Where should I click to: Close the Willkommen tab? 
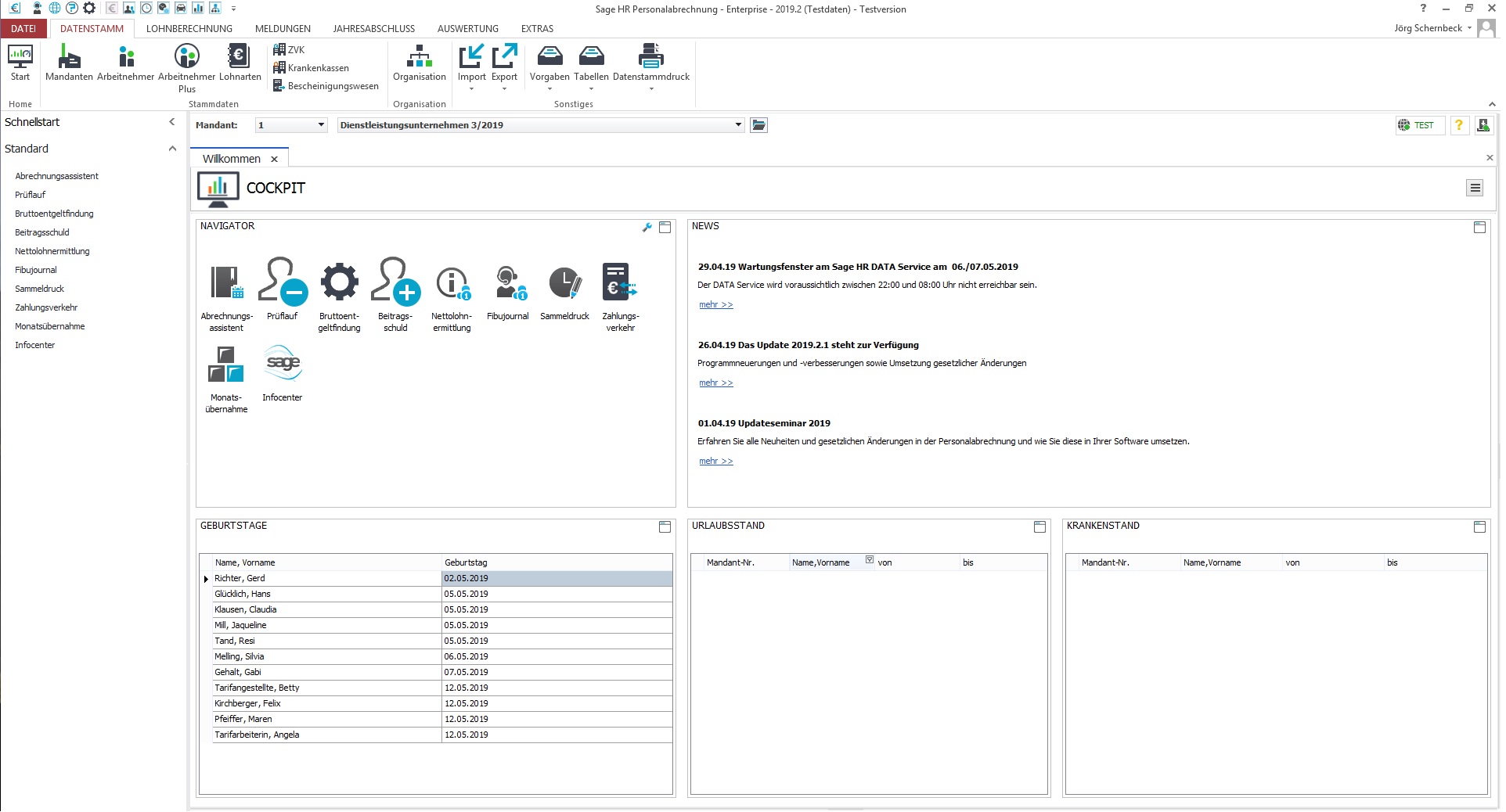[274, 159]
